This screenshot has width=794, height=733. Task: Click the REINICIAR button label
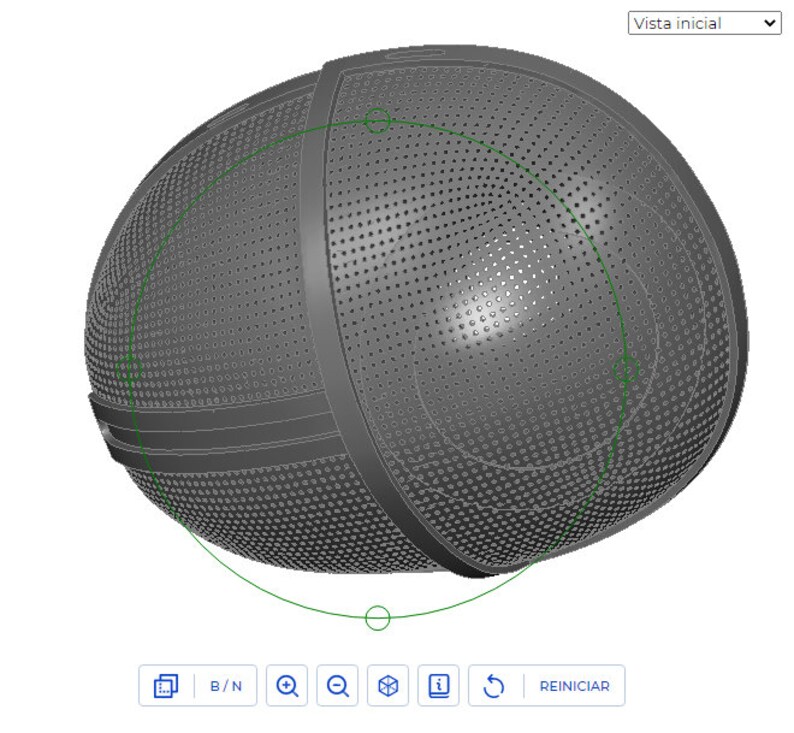[575, 686]
